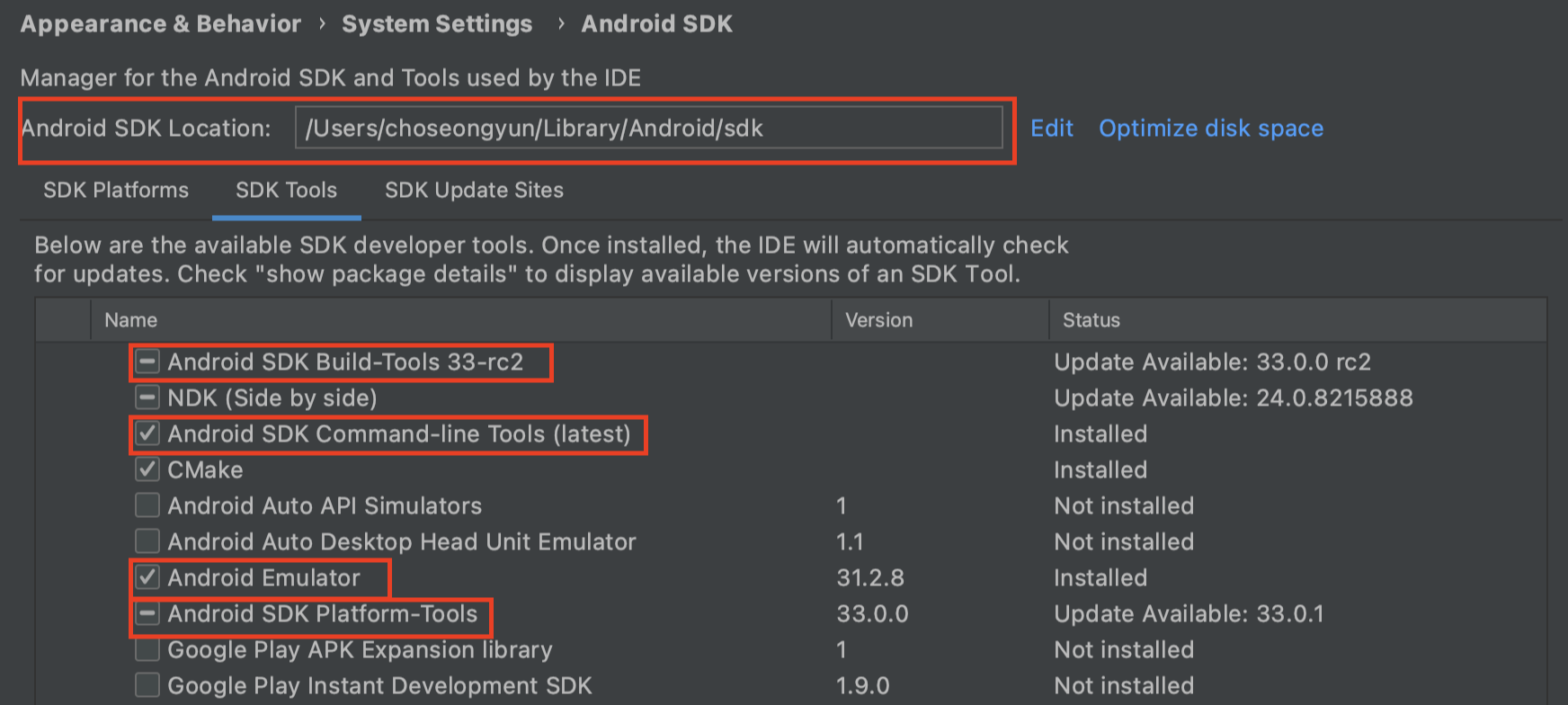This screenshot has width=1568, height=705.
Task: Click version value 1.9.0
Action: pyautogui.click(x=863, y=686)
